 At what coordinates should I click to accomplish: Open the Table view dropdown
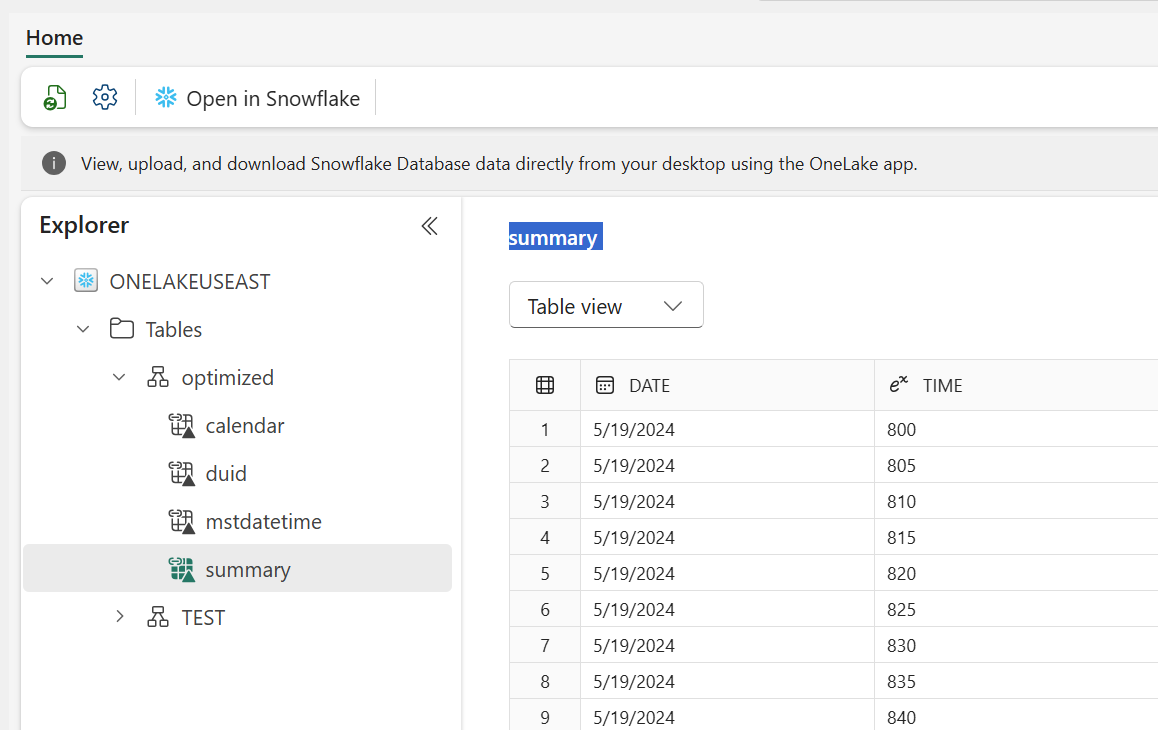coord(606,304)
